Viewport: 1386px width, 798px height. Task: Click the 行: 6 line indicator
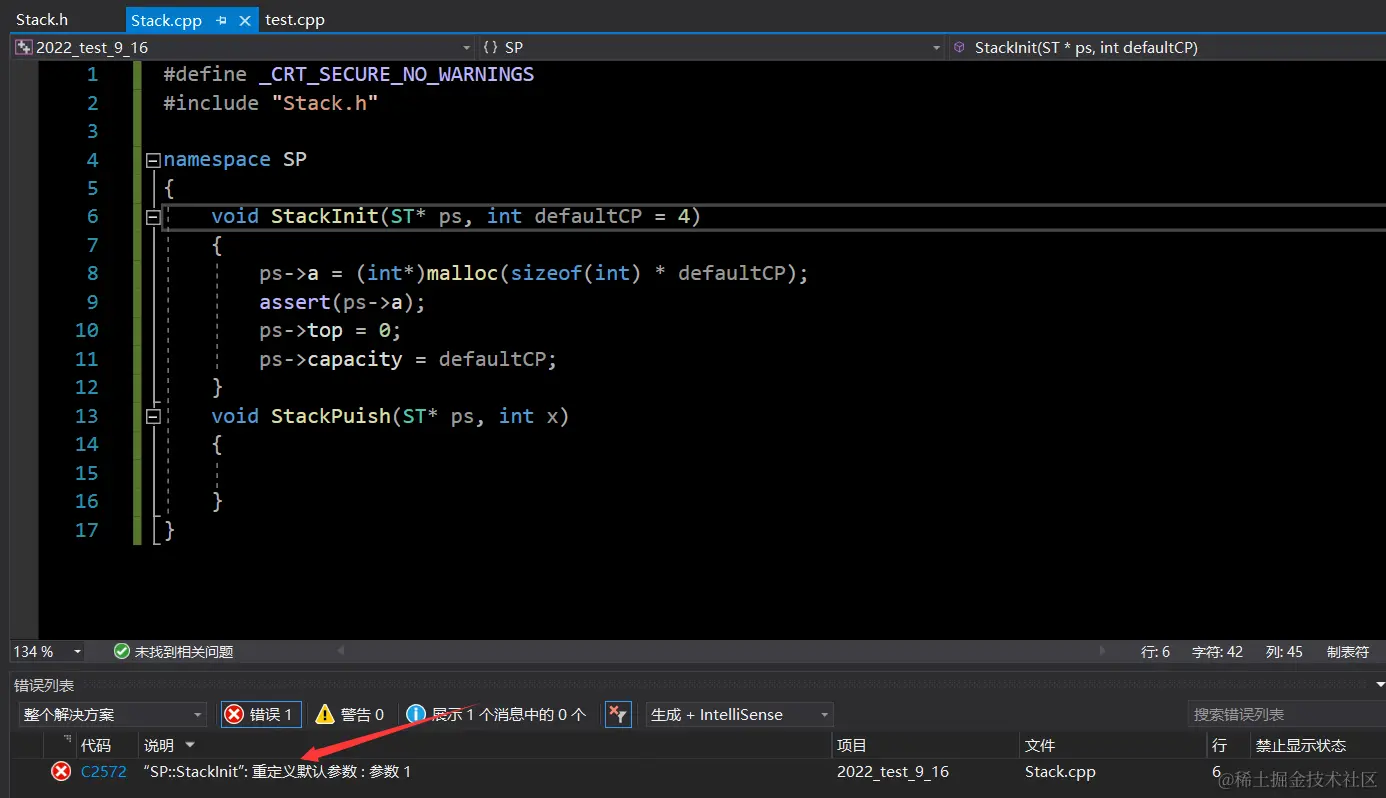coord(1155,651)
